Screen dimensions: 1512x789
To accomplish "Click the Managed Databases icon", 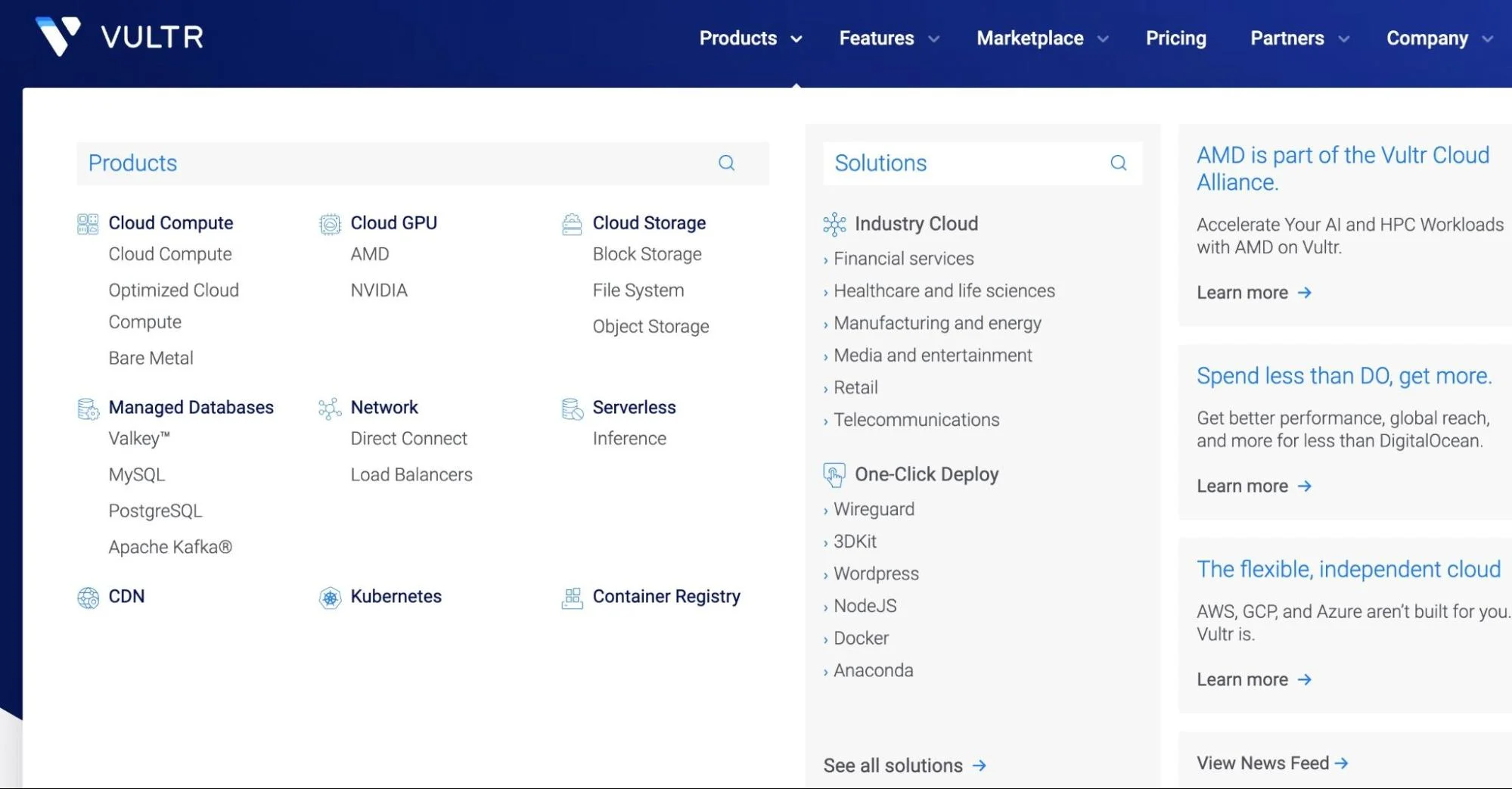I will [88, 408].
